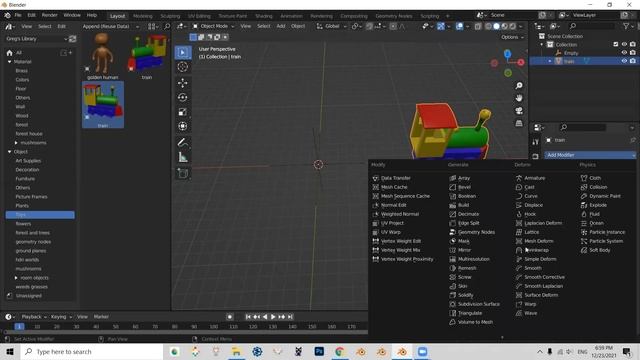Select the highlighted train asset thumbnail
The width and height of the screenshot is (640, 360).
click(103, 105)
